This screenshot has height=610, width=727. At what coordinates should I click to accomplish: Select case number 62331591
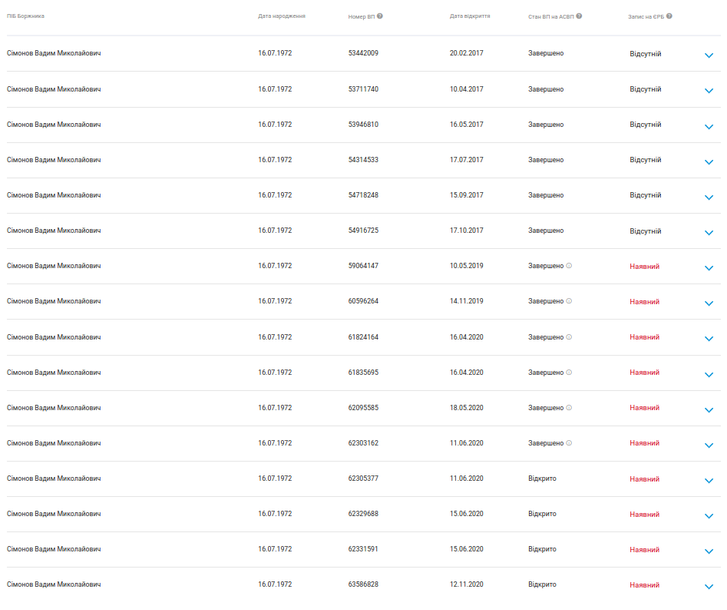tap(363, 549)
